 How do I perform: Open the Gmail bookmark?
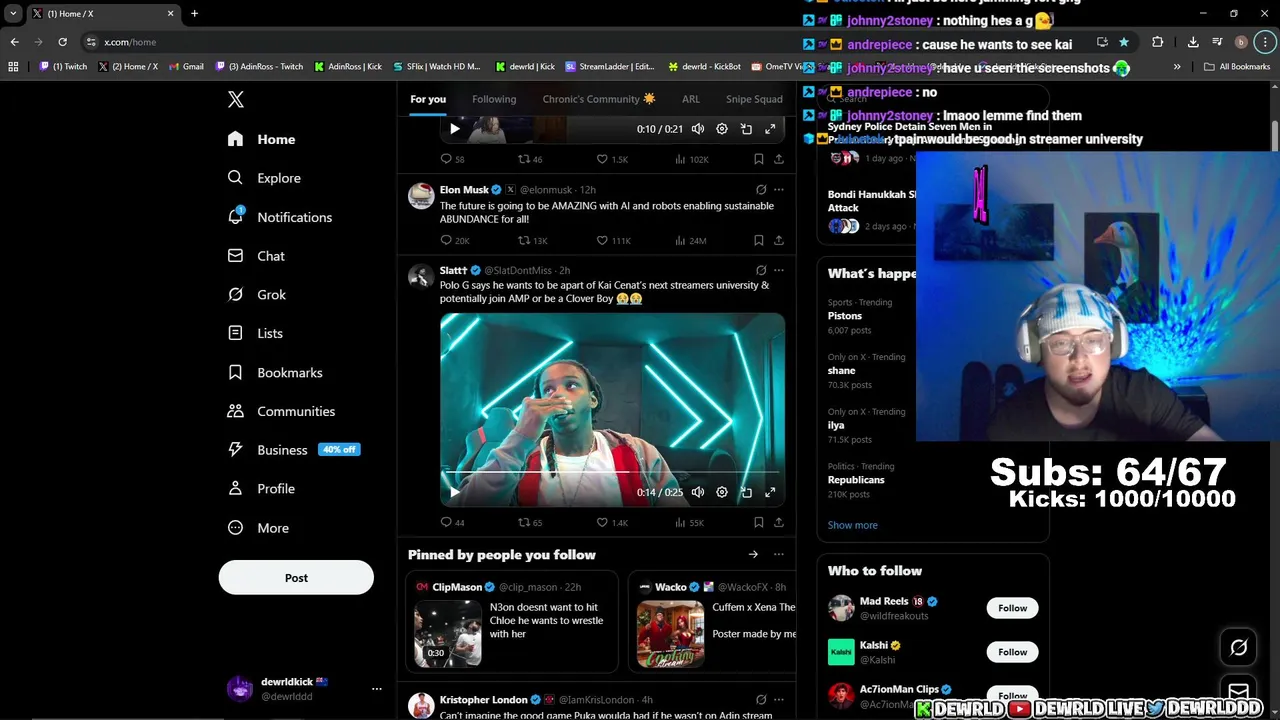click(x=186, y=67)
